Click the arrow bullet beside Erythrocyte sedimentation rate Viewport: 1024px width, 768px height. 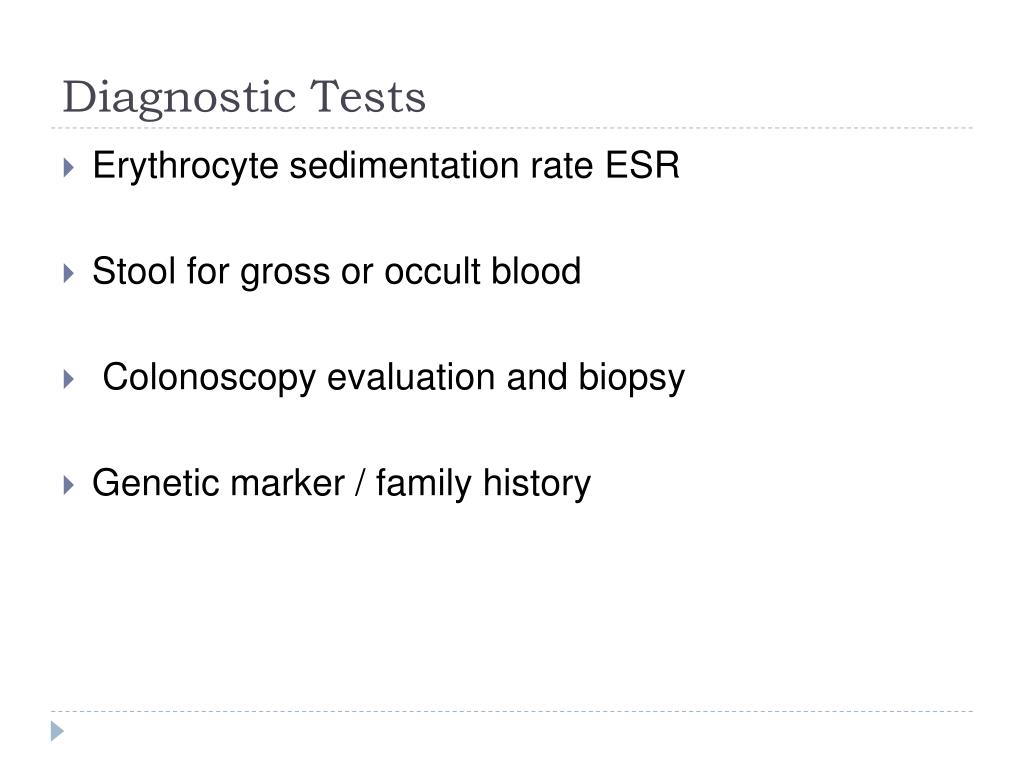69,167
